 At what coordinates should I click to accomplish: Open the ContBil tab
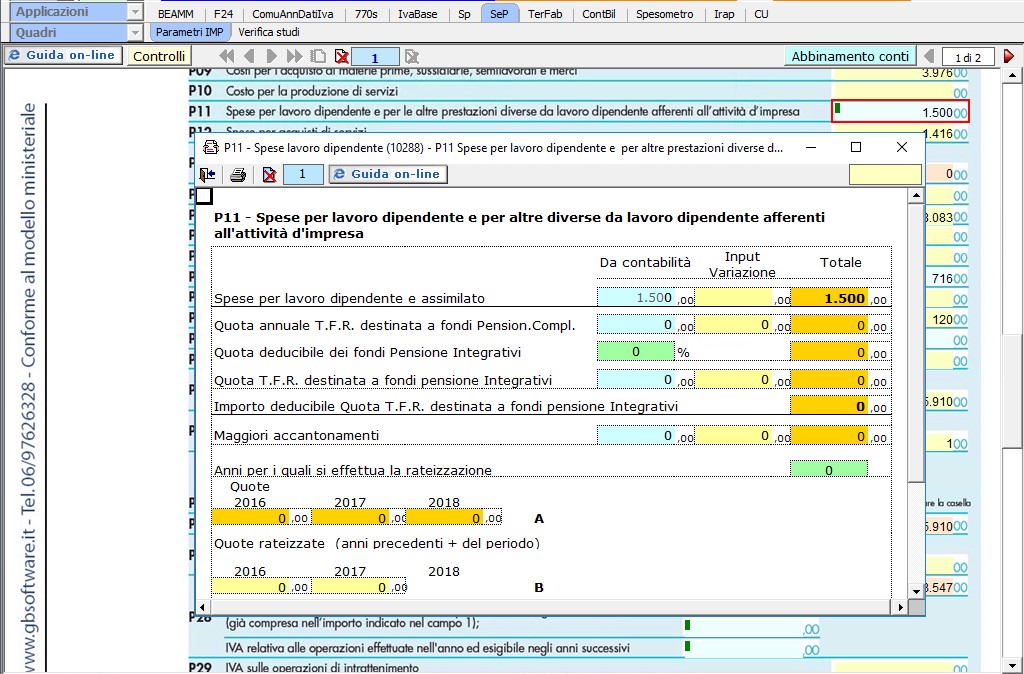point(599,14)
